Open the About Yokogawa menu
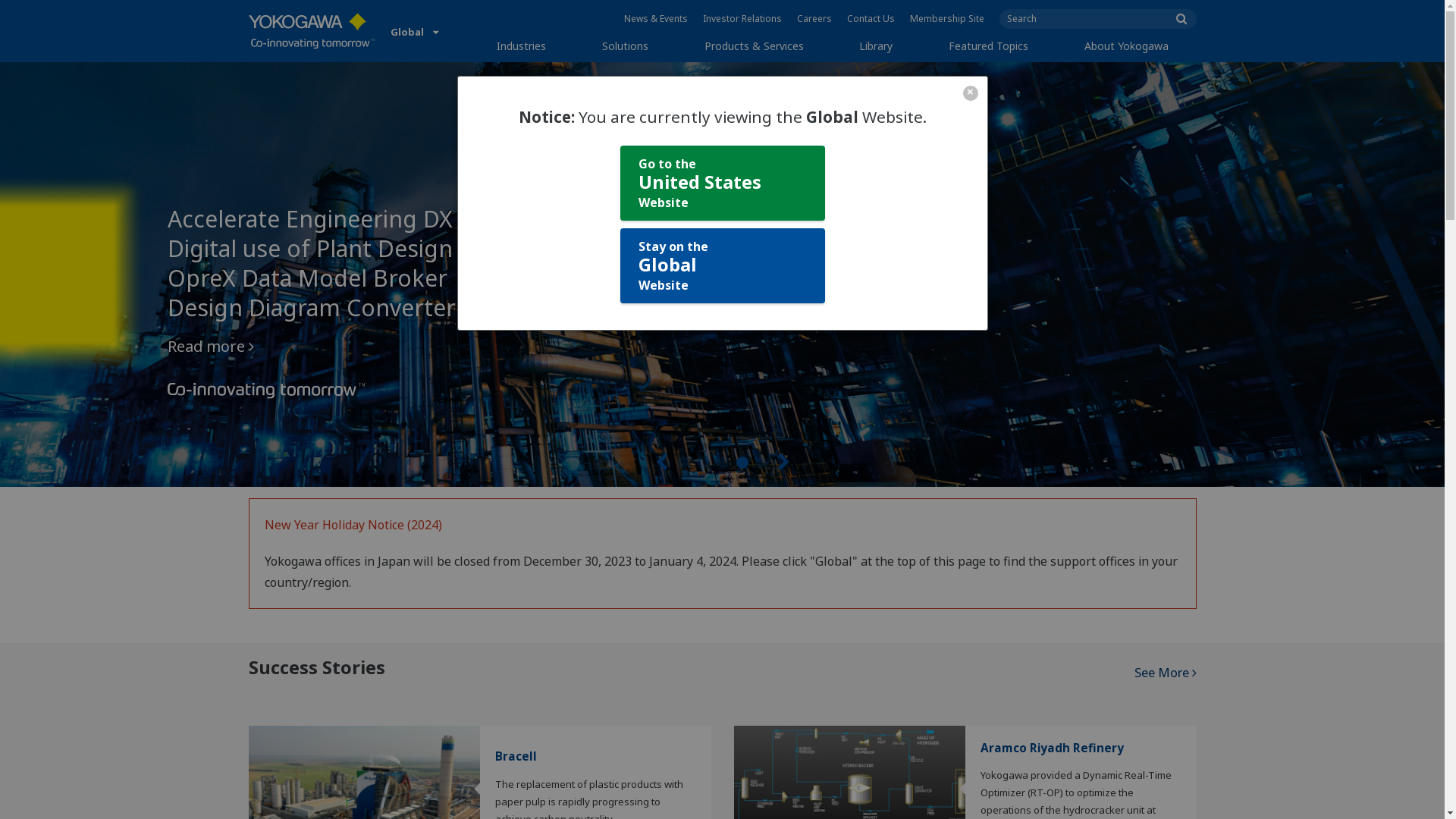Viewport: 1456px width, 819px height. pyautogui.click(x=1126, y=46)
